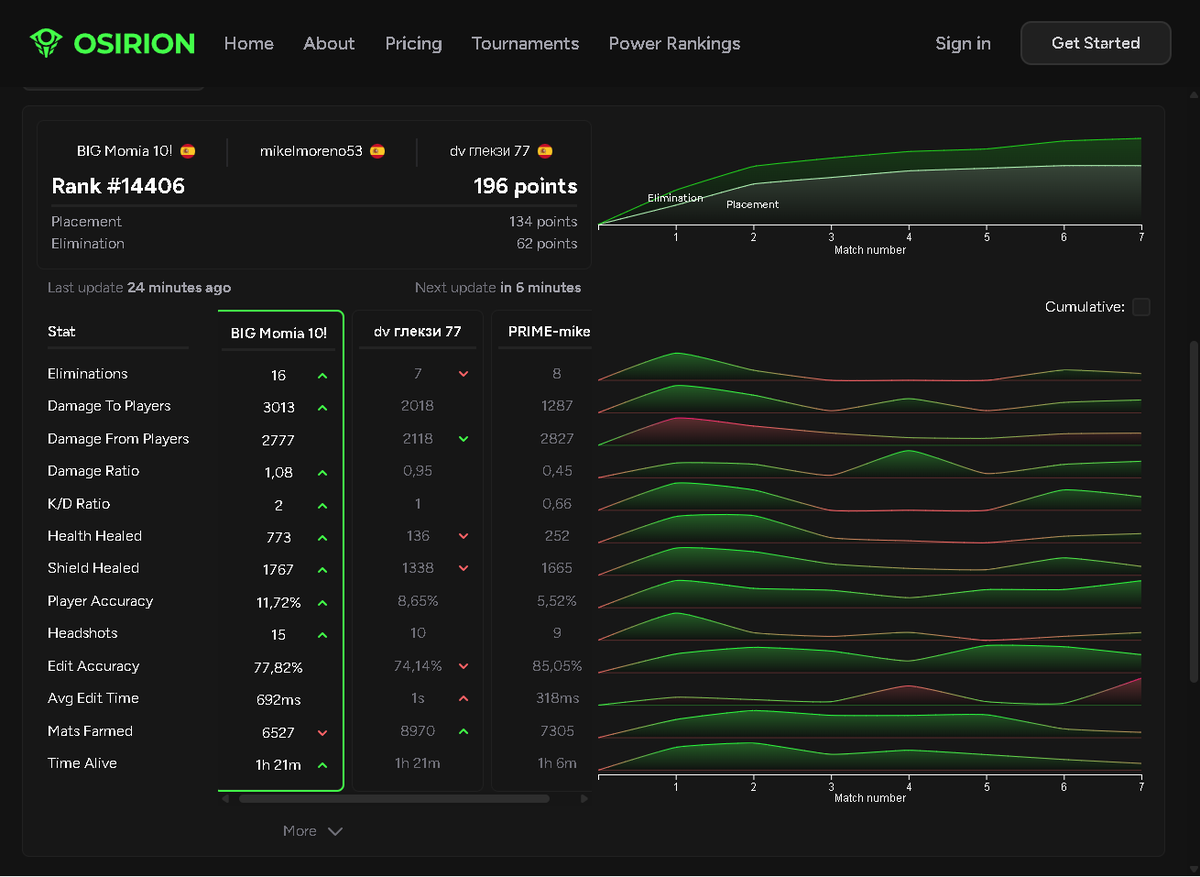Viewport: 1200px width, 877px height.
Task: Click the Edit Accuracy stat label
Action: tap(93, 666)
